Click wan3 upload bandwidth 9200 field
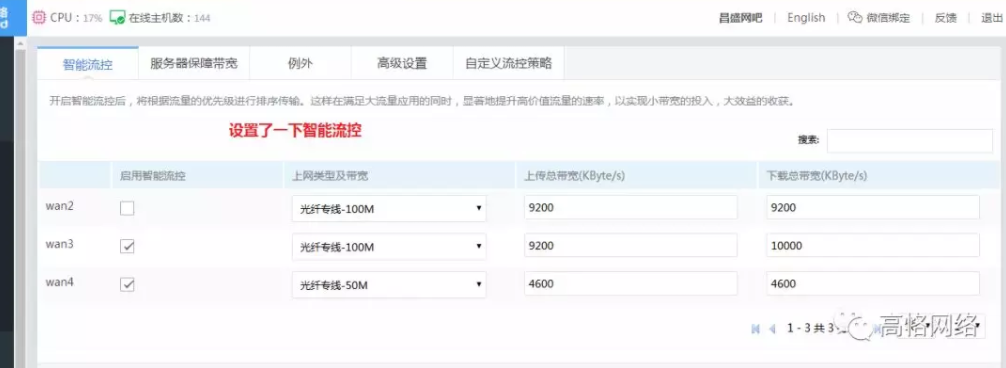 pos(631,246)
